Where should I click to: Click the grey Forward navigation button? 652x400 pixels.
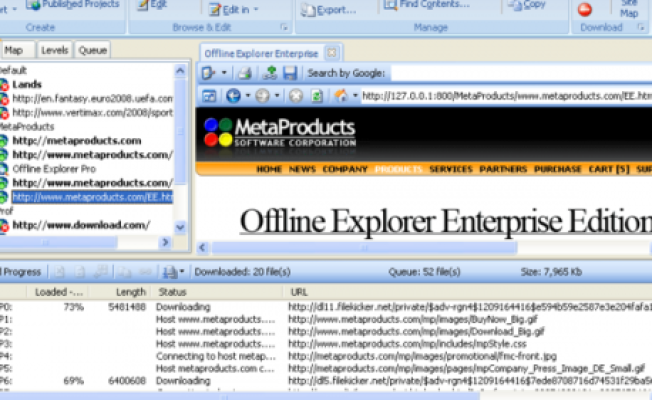(x=262, y=96)
